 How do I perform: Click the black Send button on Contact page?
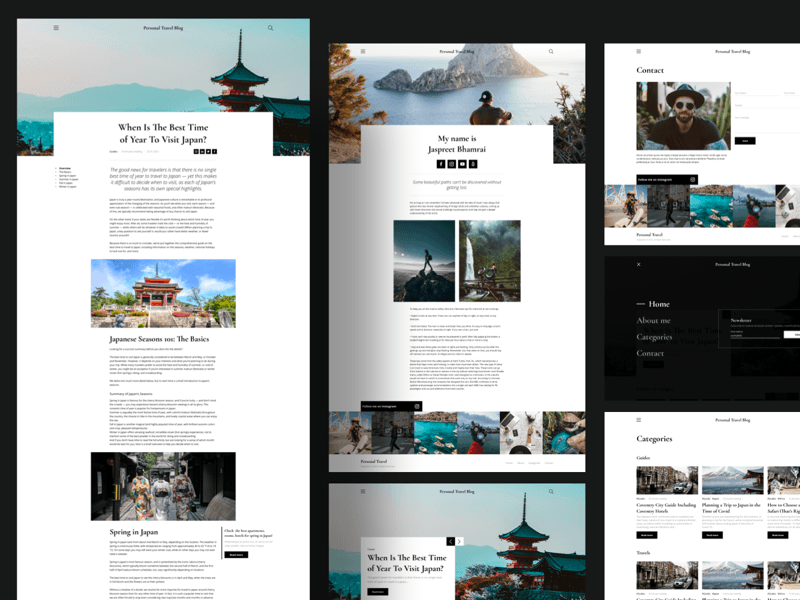(x=745, y=141)
